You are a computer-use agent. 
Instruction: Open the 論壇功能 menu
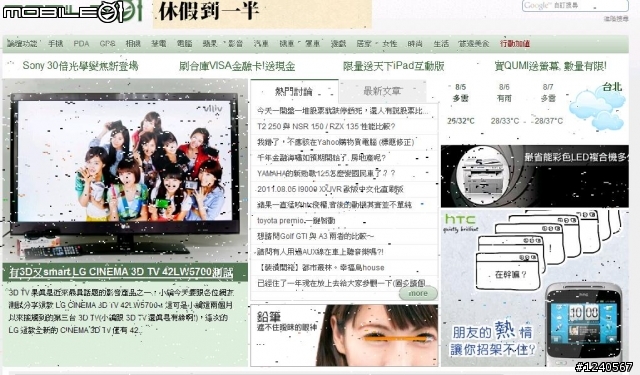pos(22,43)
